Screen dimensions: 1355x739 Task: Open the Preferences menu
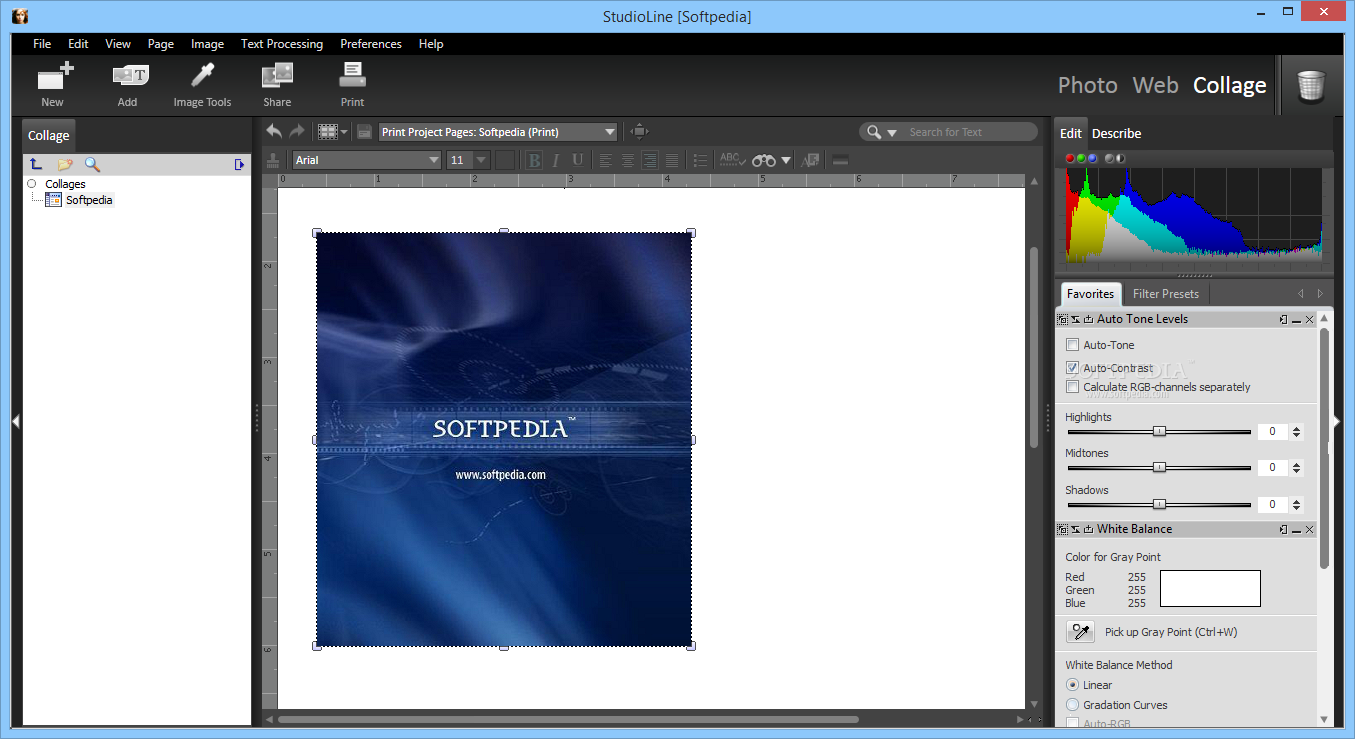[371, 44]
